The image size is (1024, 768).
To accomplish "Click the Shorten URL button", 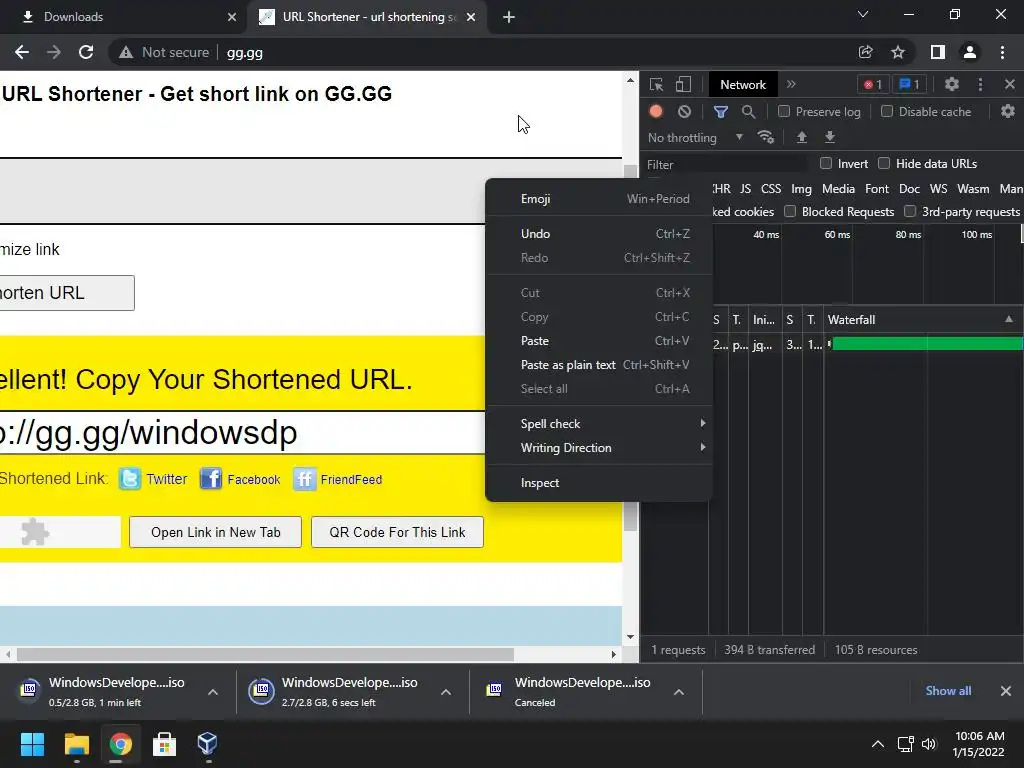I will (x=67, y=293).
